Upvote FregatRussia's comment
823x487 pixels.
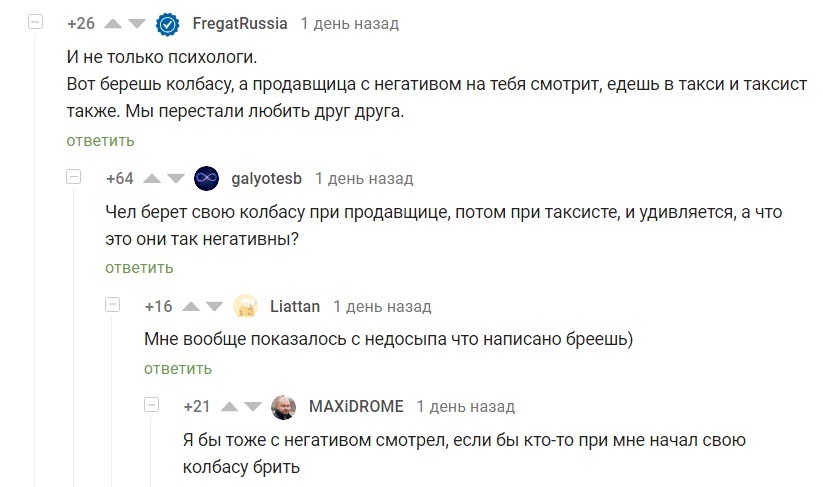point(113,23)
